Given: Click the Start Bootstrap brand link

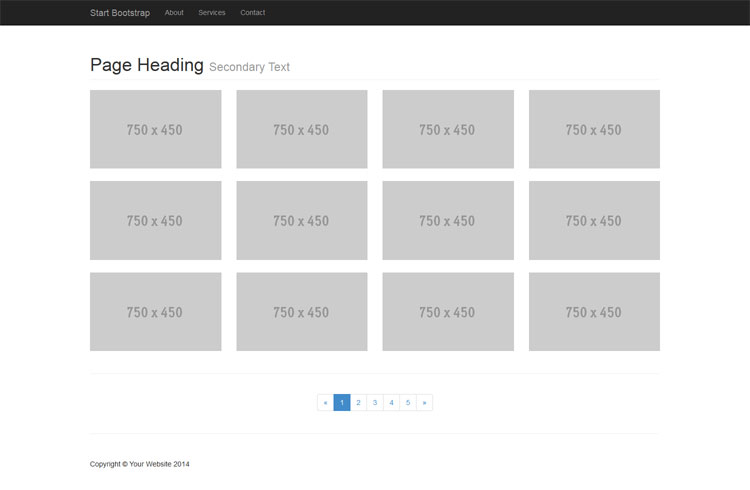Looking at the screenshot, I should [x=119, y=13].
